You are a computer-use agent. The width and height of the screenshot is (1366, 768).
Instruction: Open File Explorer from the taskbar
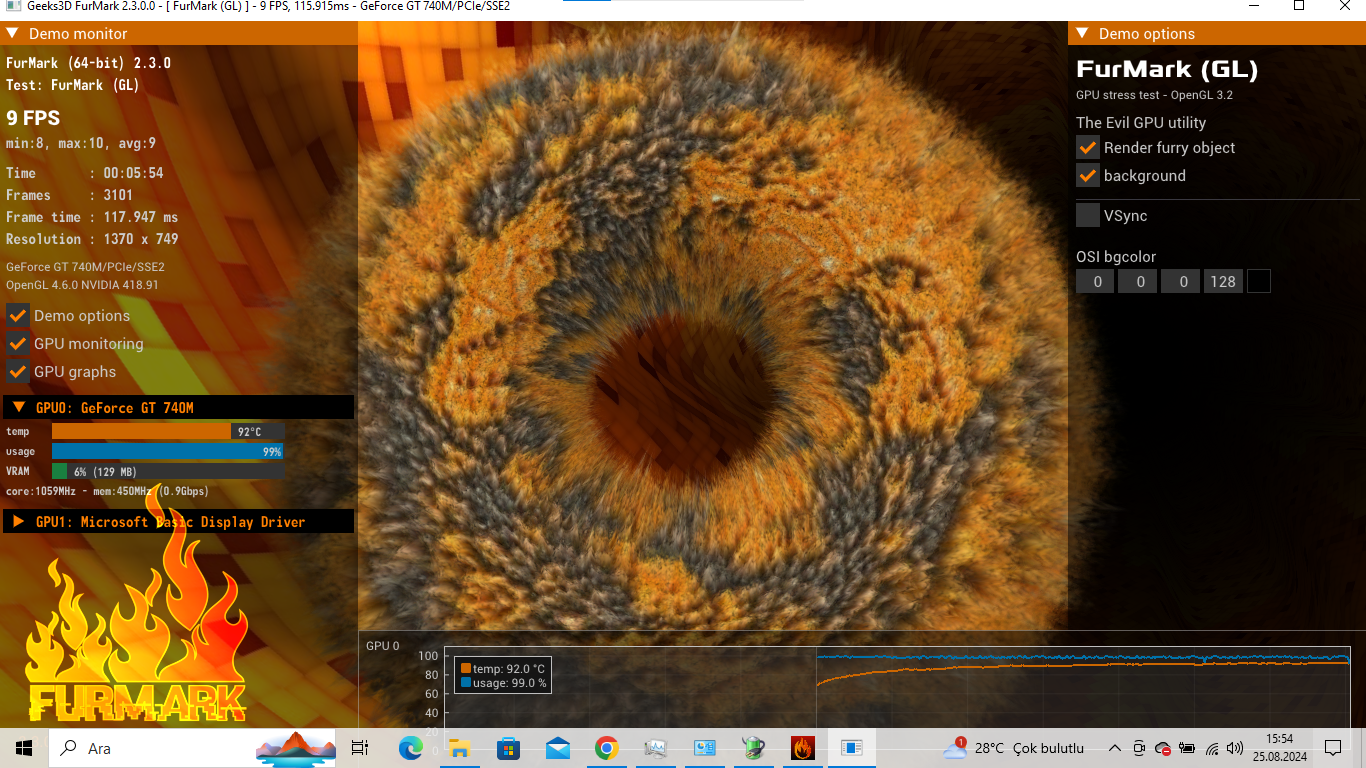tap(460, 748)
